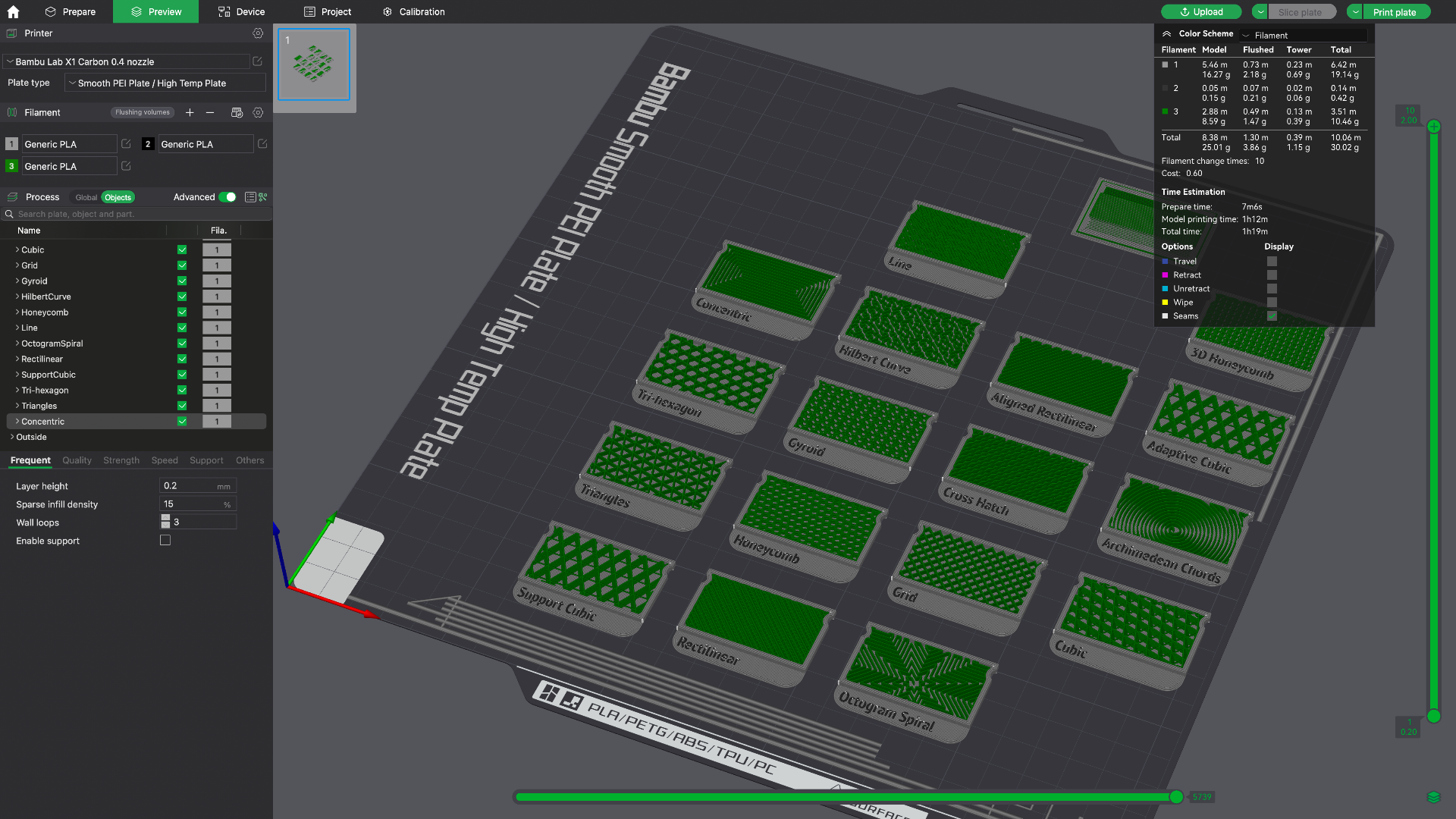The width and height of the screenshot is (1456, 819).
Task: Enable the support checkbox
Action: pyautogui.click(x=165, y=541)
